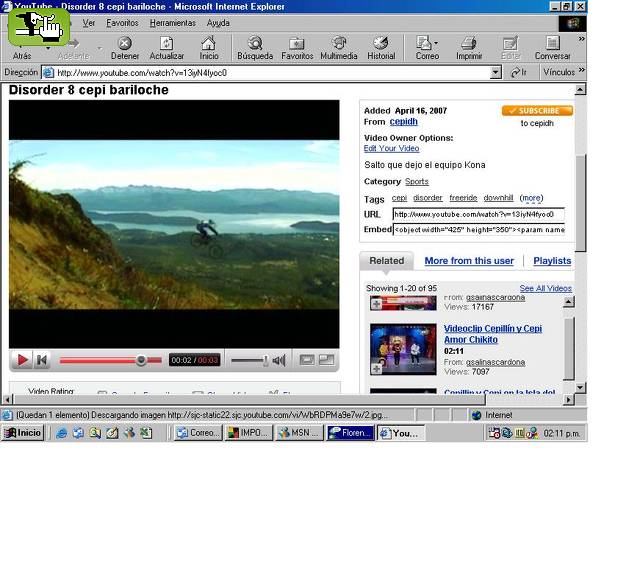The image size is (640, 561).
Task: Open Correo toolbar dropdown arrow
Action: point(436,43)
